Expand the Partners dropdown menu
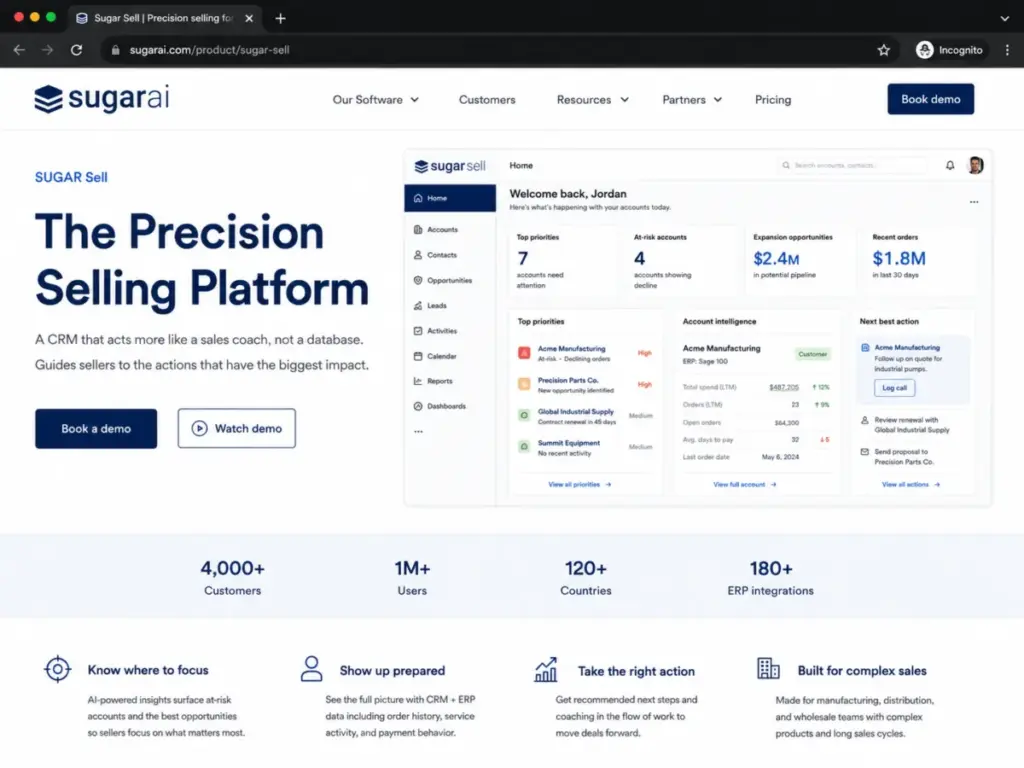Screen dimensions: 1024x768 pyautogui.click(x=692, y=100)
